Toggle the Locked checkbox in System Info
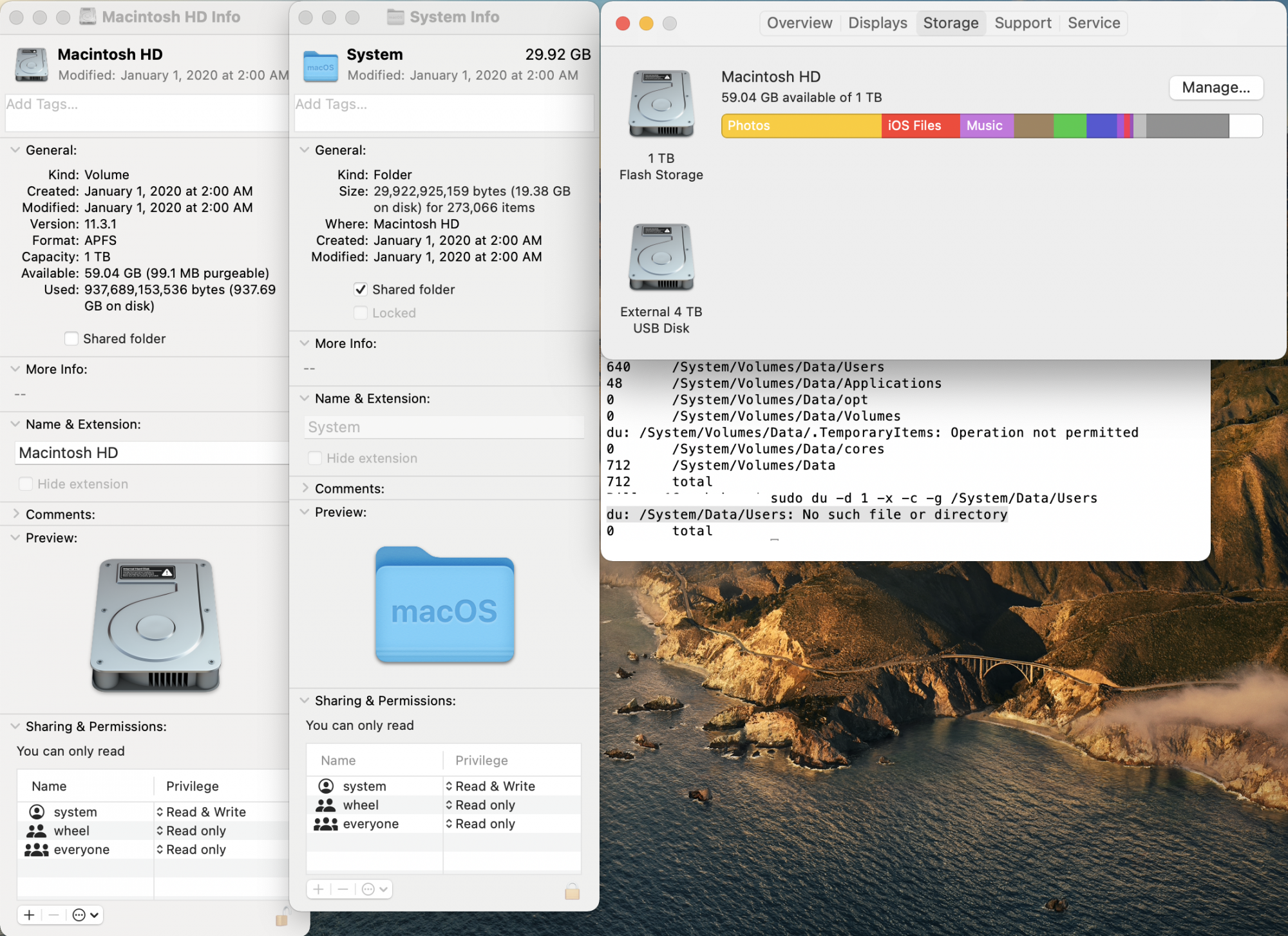 click(x=361, y=313)
